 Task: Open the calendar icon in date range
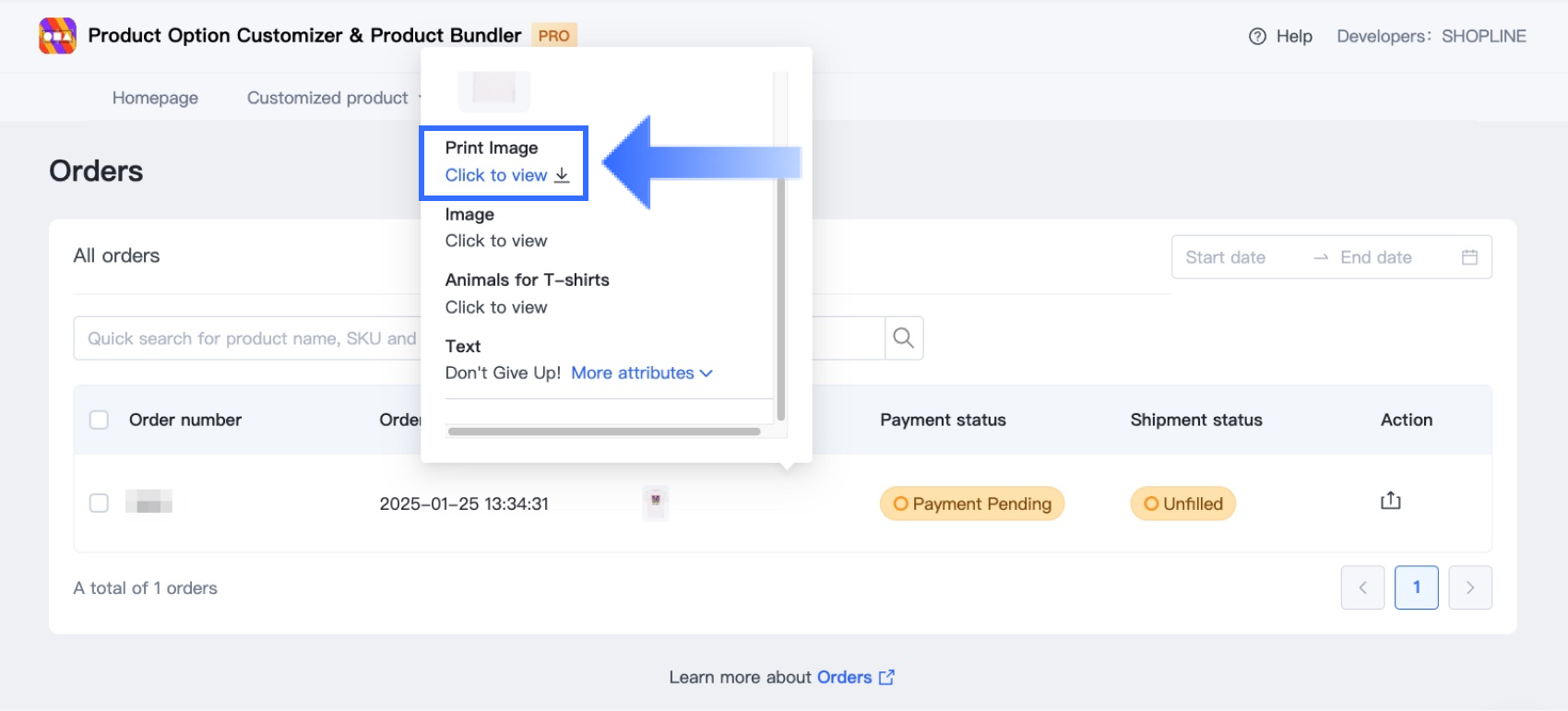click(1469, 257)
